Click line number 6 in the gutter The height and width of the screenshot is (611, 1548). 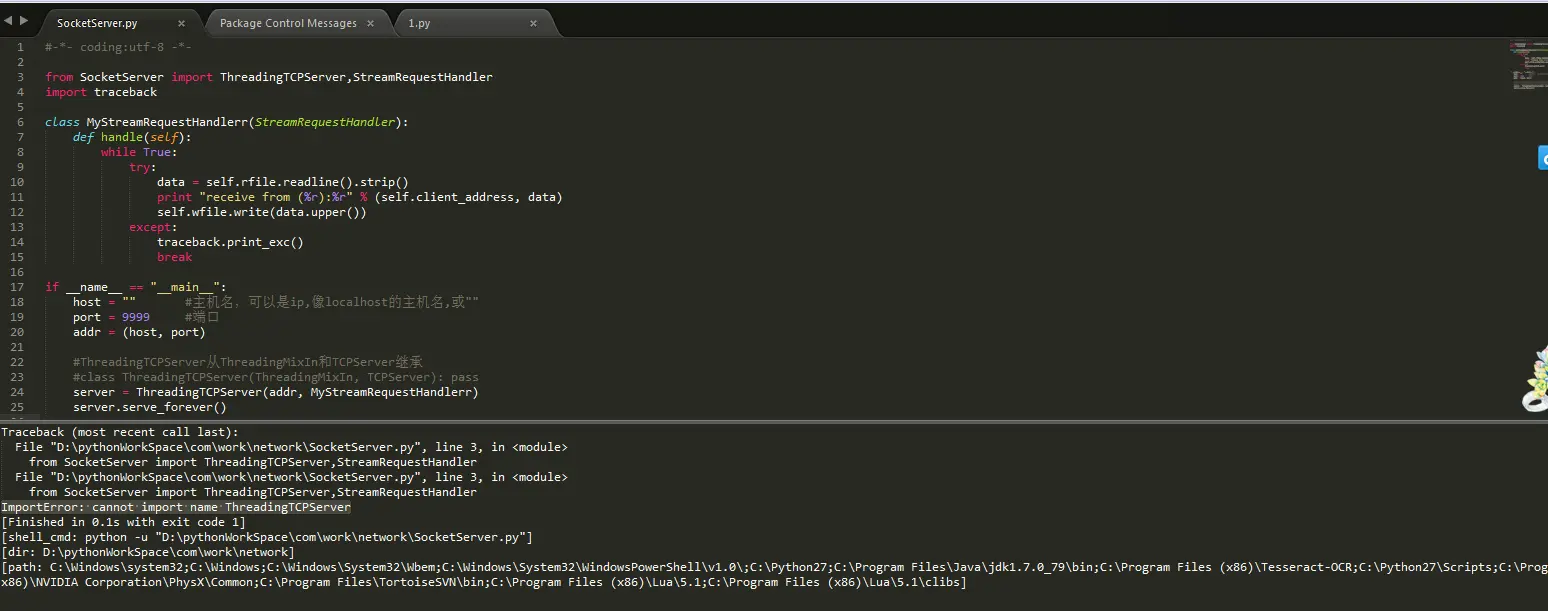tap(20, 122)
